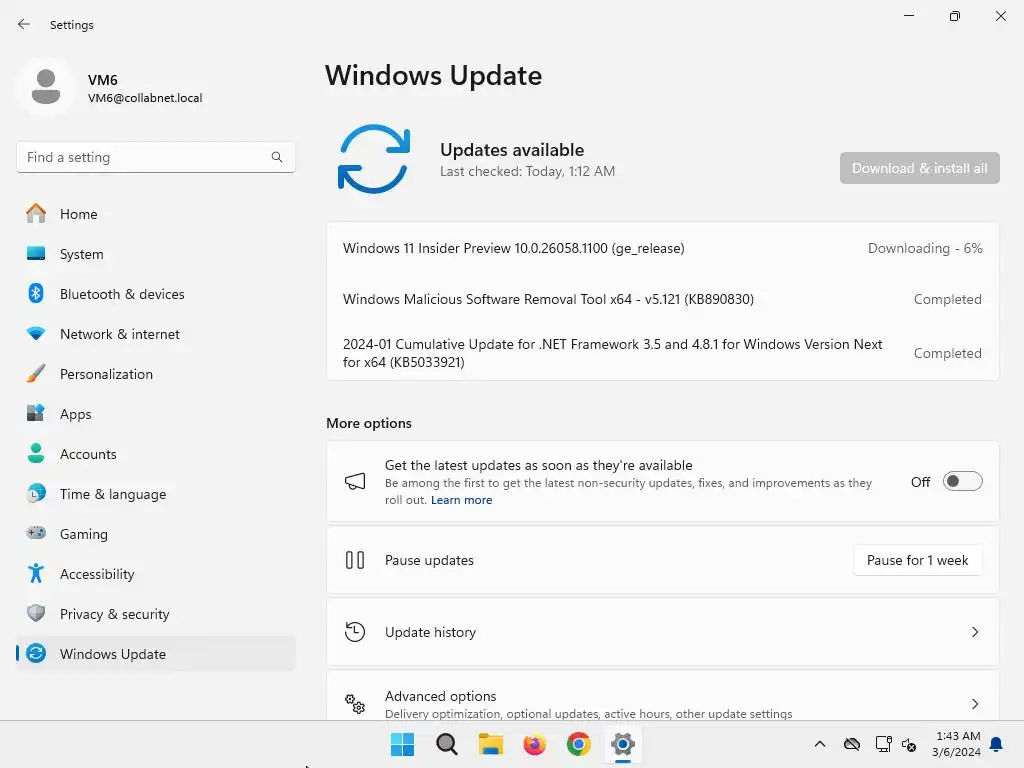Click Download & install all button
The width and height of the screenshot is (1024, 768).
click(920, 168)
